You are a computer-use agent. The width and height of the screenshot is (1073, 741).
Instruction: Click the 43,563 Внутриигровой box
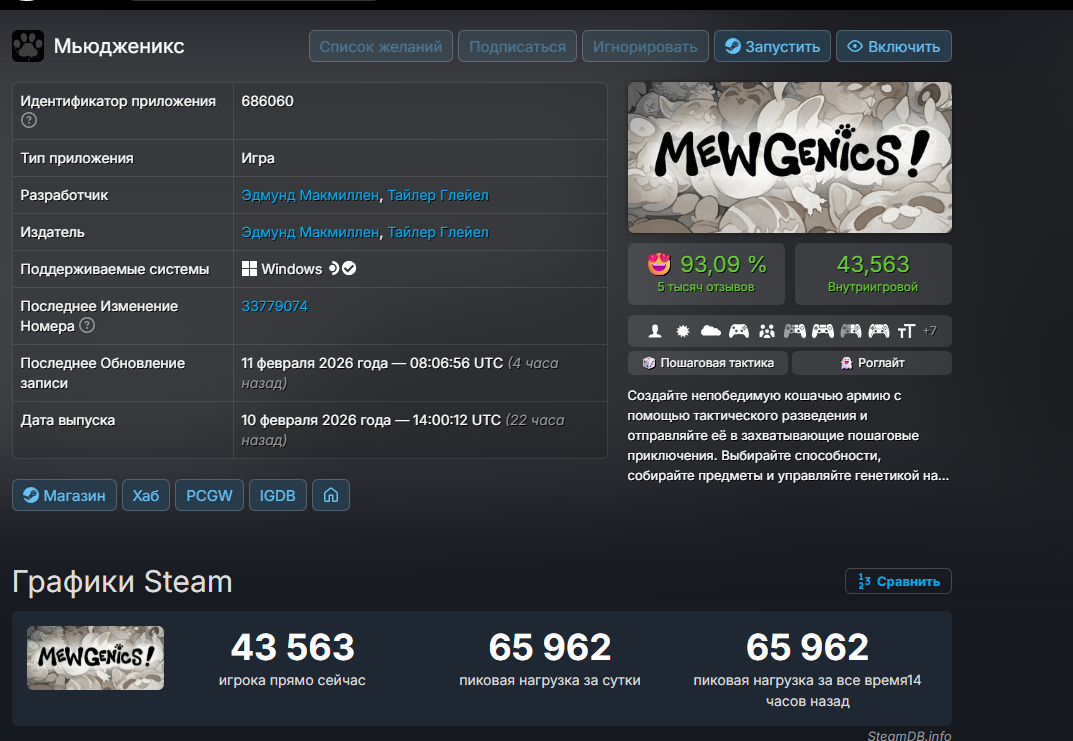coord(873,274)
